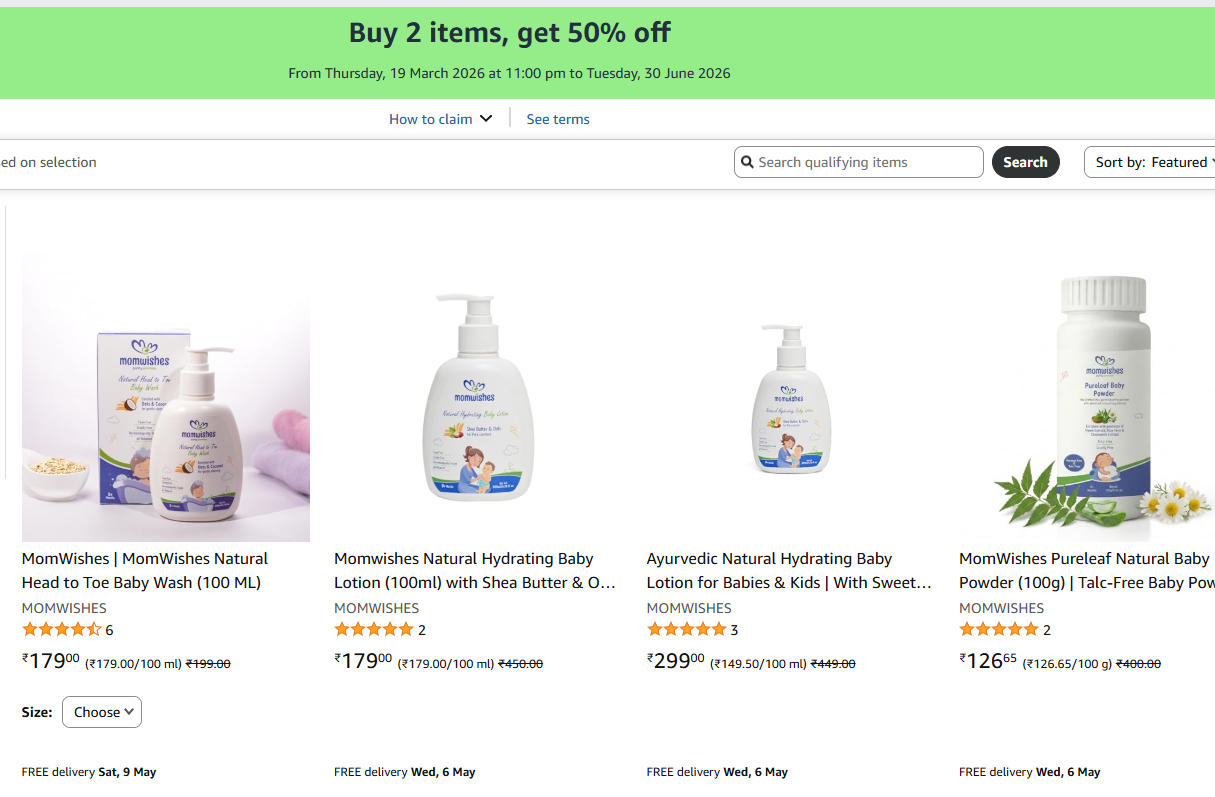
Task: Click the magnifier icon in search box
Action: [x=747, y=162]
